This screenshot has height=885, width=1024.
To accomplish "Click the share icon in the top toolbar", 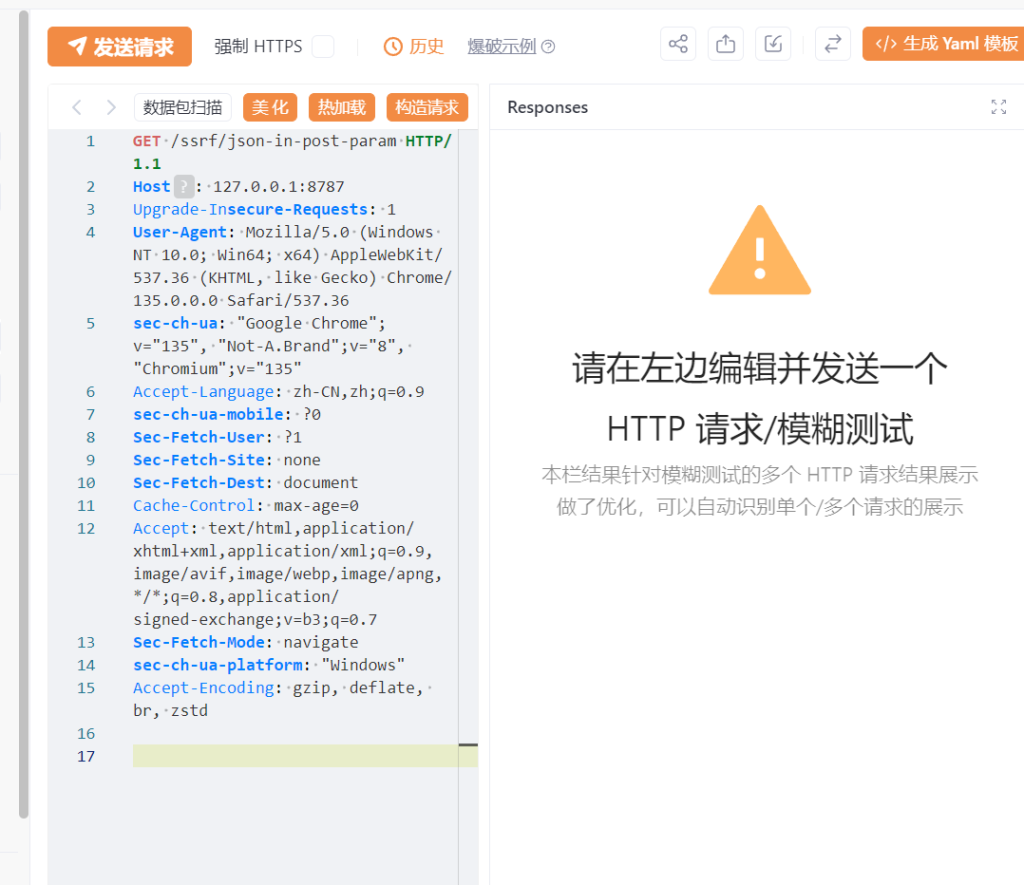I will click(x=678, y=43).
